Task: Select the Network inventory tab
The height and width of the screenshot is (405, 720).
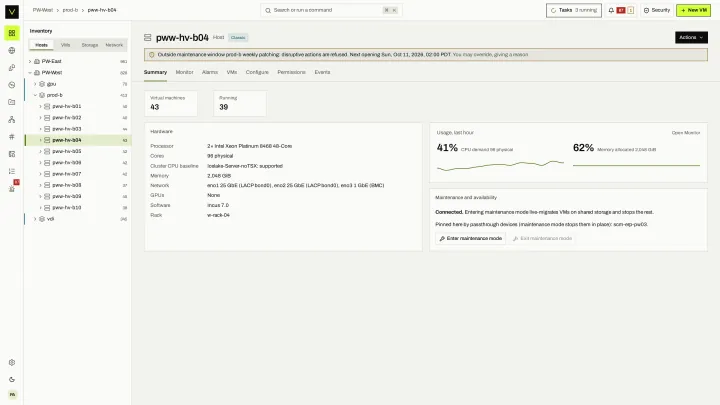Action: point(114,45)
